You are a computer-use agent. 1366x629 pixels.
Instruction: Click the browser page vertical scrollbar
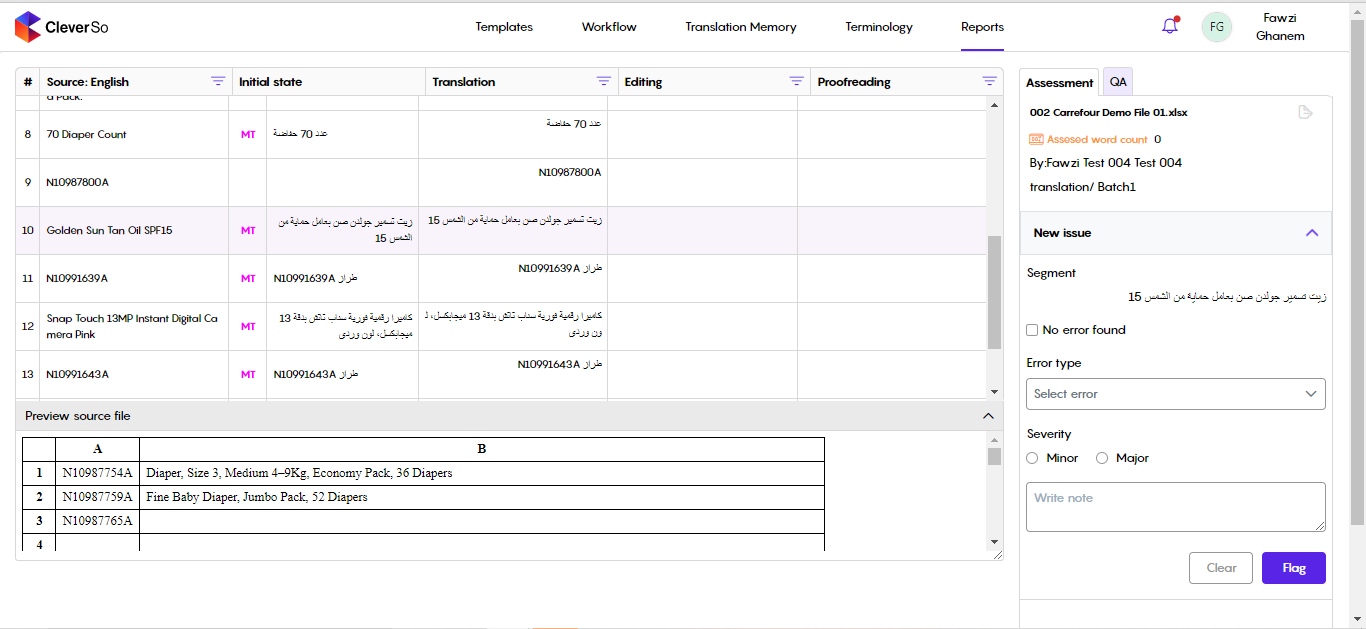[1357, 270]
